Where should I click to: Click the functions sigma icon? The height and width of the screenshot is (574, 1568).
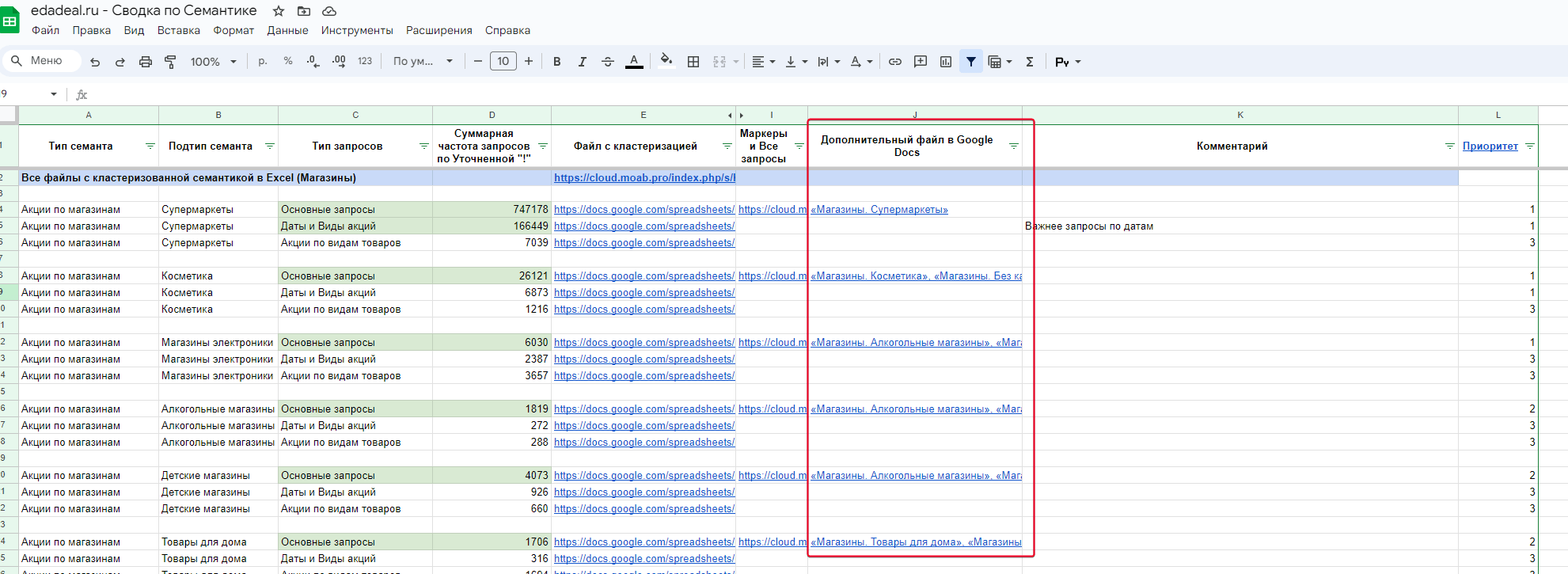tap(1030, 62)
